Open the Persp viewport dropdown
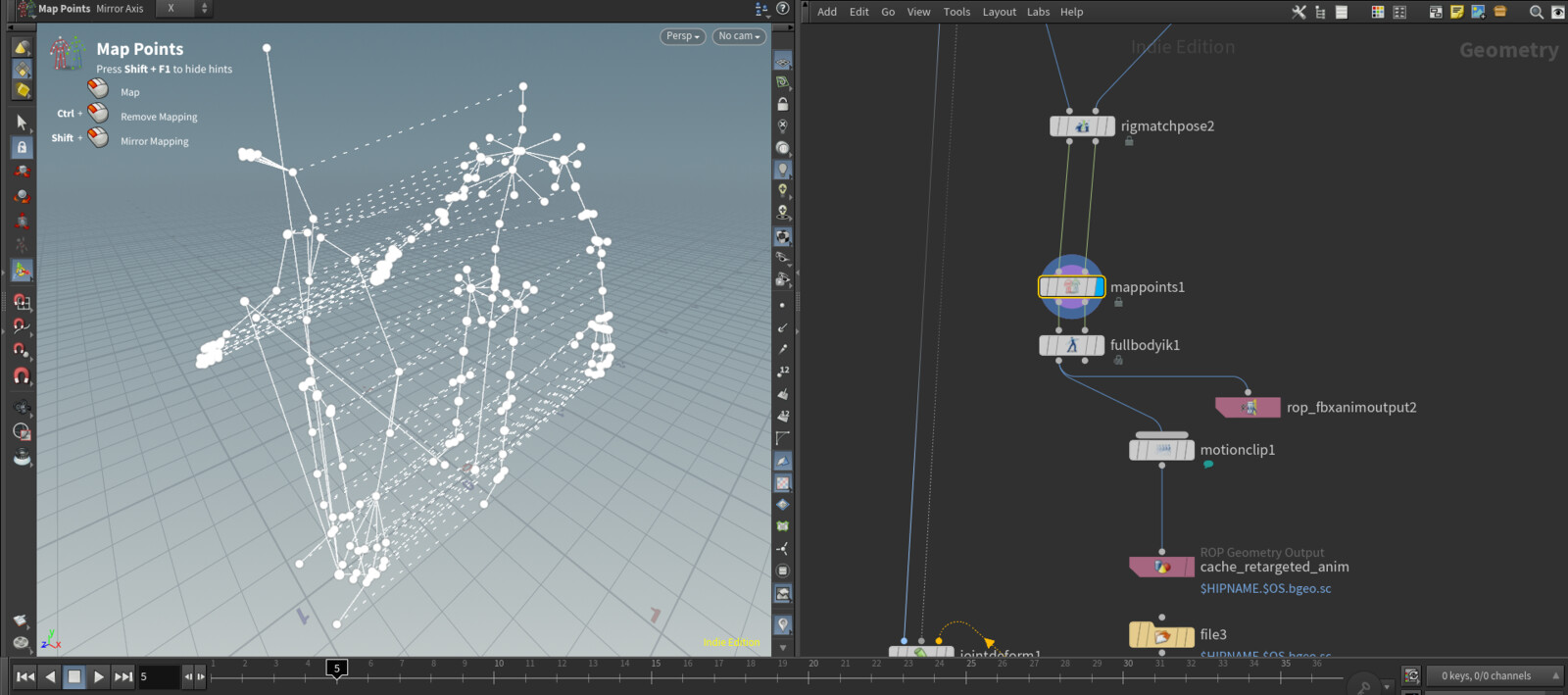1568x695 pixels. point(683,36)
